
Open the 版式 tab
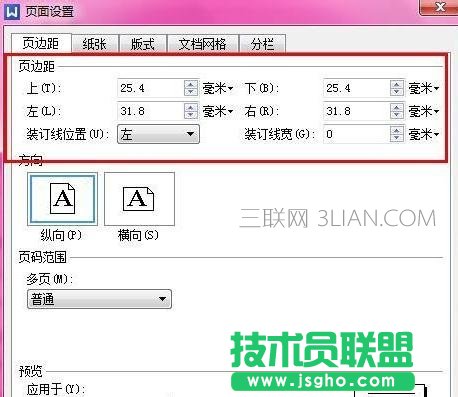click(x=143, y=44)
